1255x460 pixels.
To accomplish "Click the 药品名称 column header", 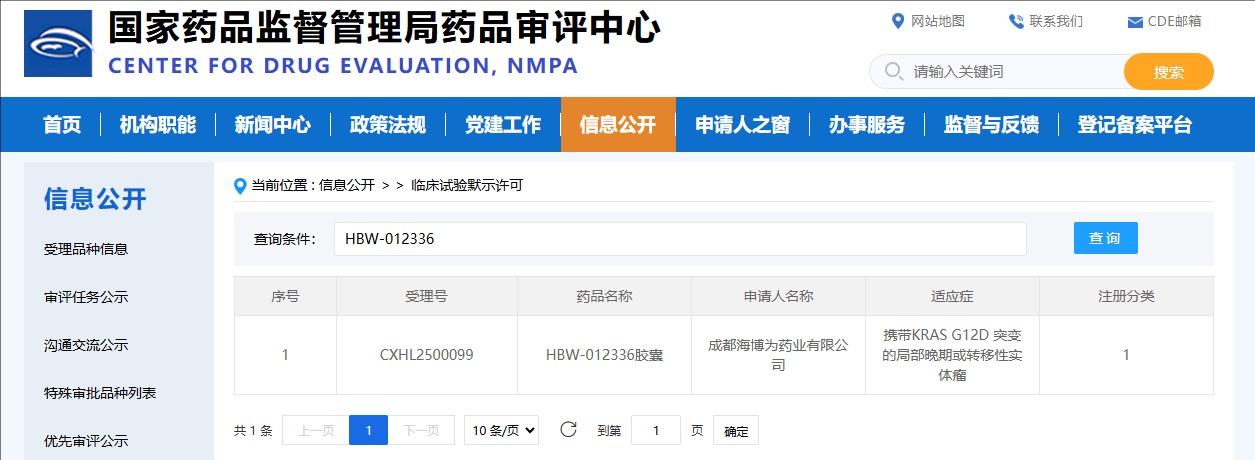I will 604,297.
